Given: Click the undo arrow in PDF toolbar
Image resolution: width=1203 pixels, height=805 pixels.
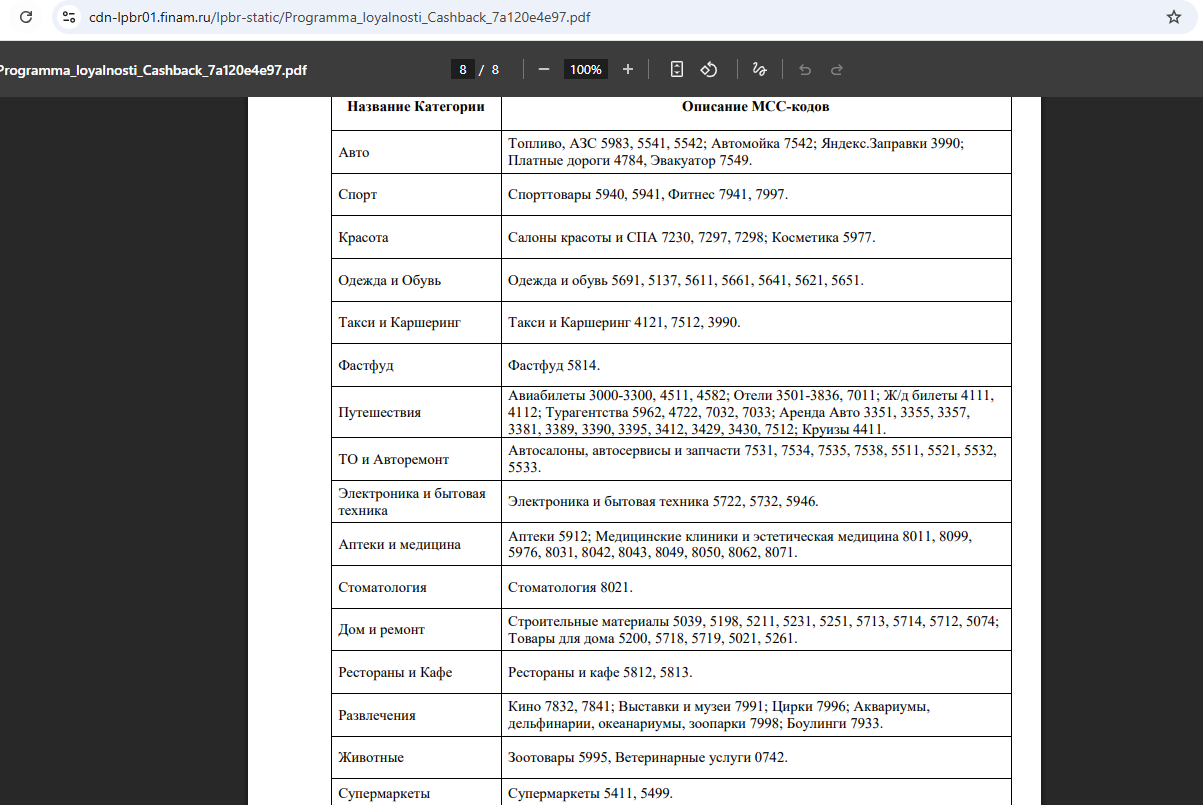Looking at the screenshot, I should [805, 69].
